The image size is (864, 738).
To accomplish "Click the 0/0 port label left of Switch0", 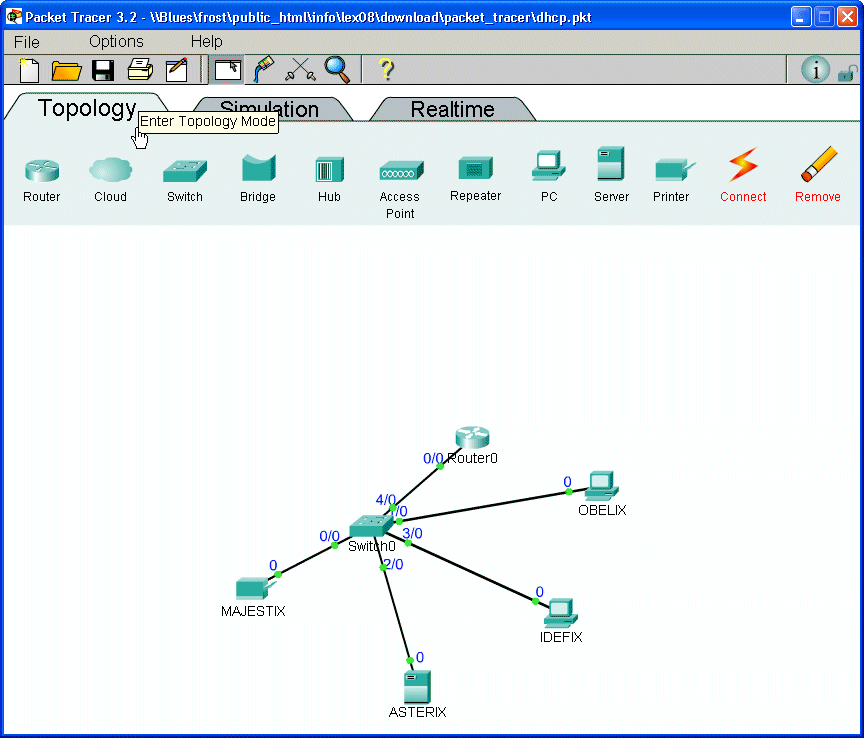I will point(330,536).
